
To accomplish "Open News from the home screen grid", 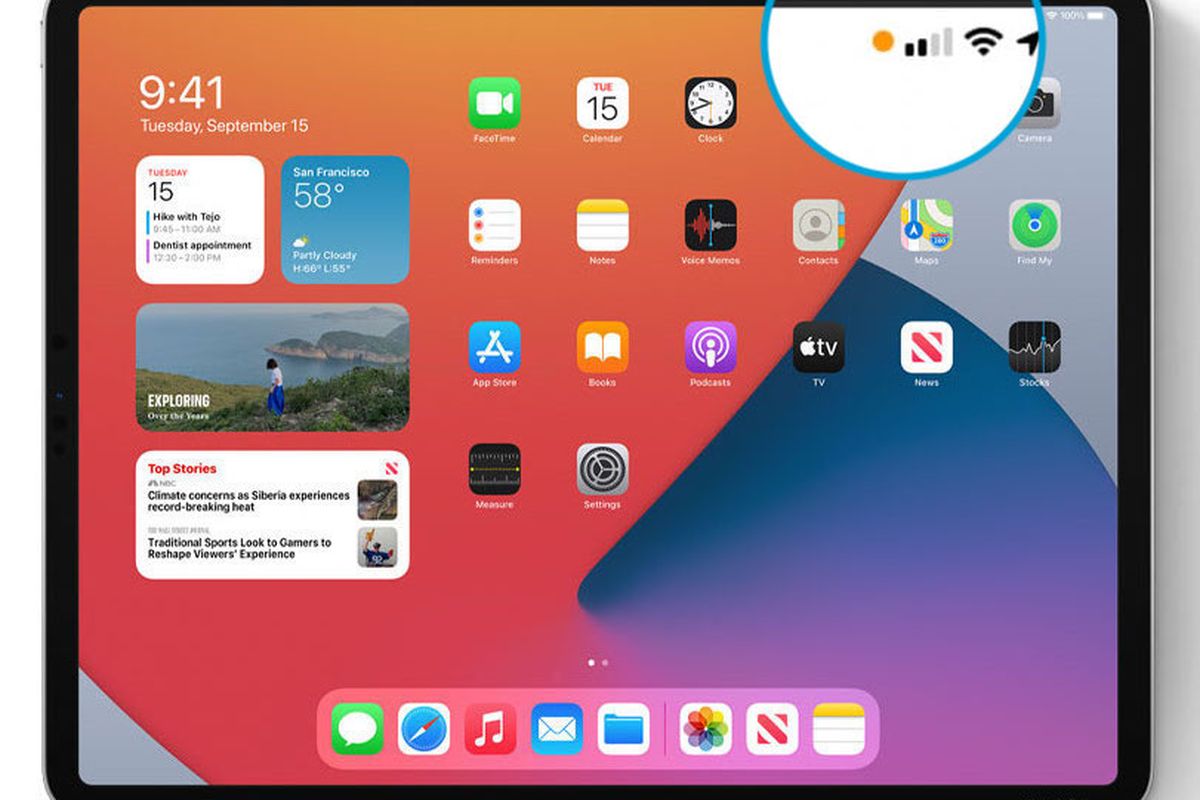I will pyautogui.click(x=927, y=347).
